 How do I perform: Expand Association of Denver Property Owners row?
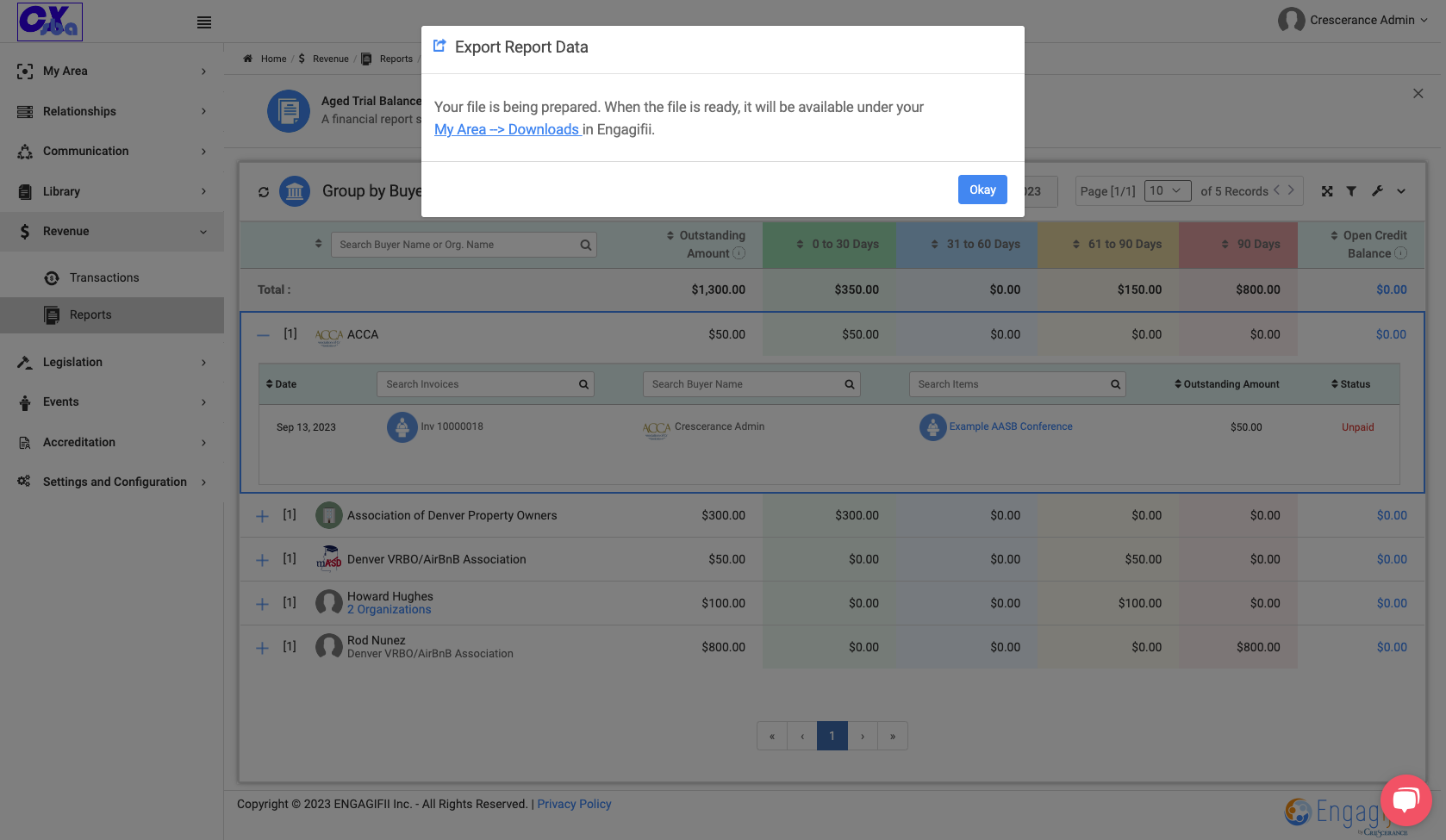(x=263, y=516)
